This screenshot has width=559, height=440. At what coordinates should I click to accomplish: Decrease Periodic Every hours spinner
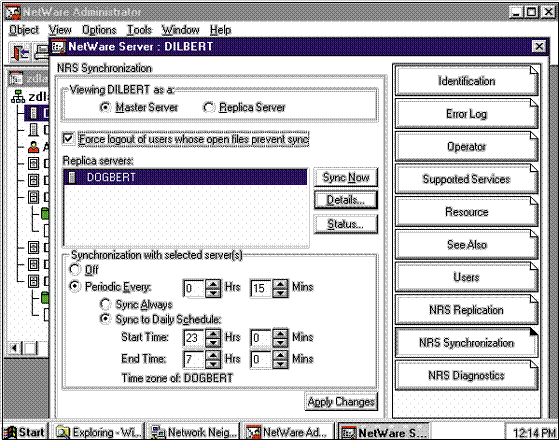tap(213, 293)
